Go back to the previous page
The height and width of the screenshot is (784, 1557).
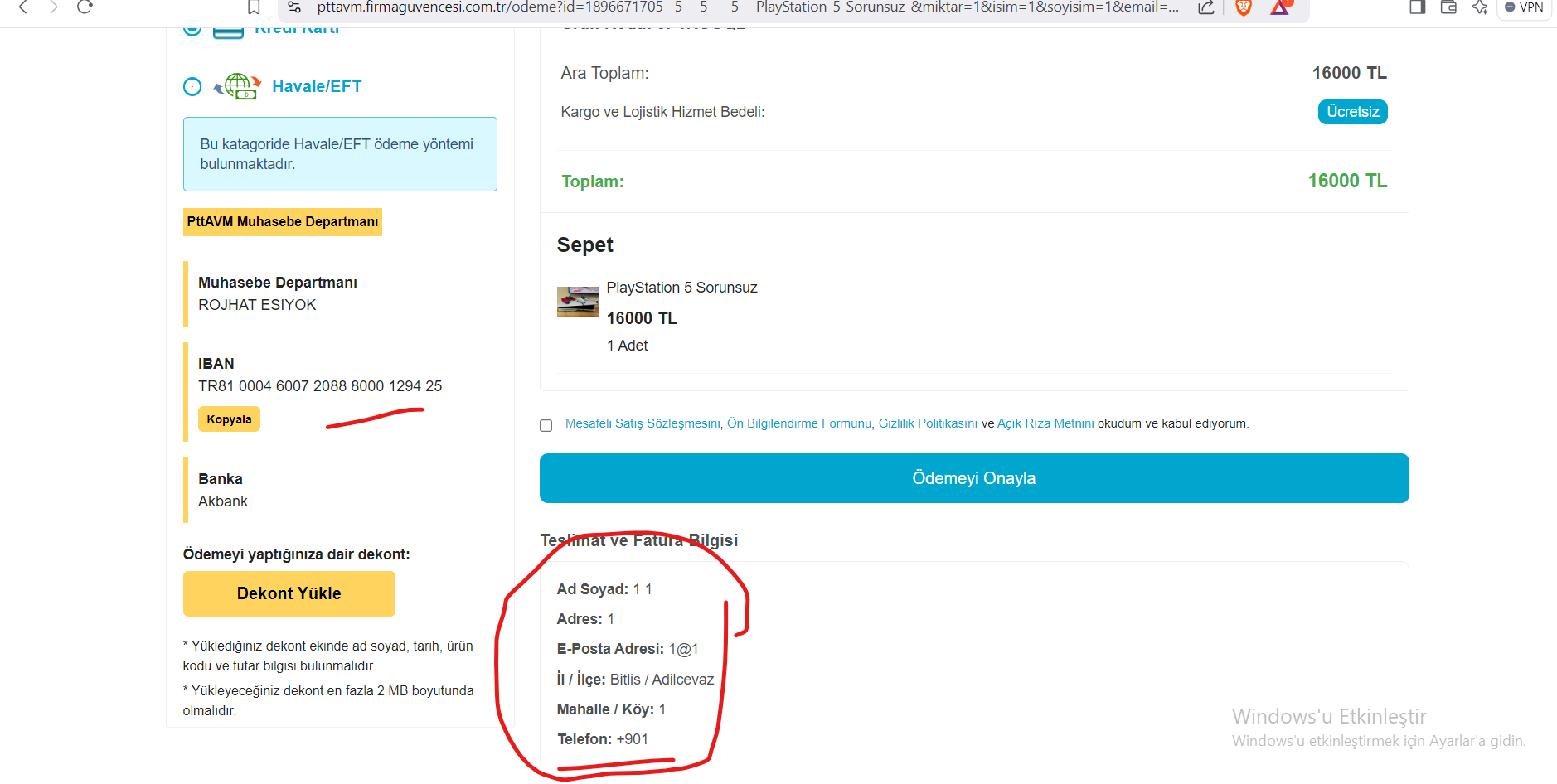coord(23,7)
